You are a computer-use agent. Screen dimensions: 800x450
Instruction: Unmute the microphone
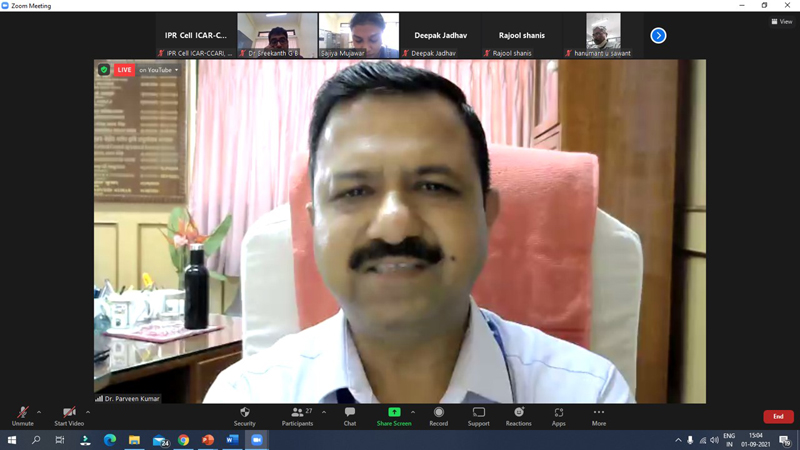click(22, 416)
